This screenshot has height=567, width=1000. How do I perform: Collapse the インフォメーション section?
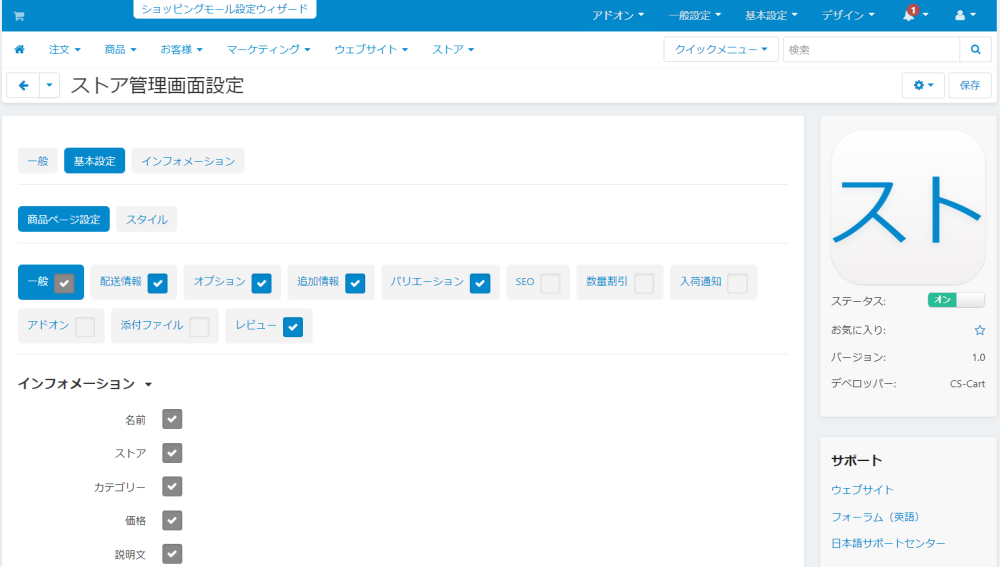84,383
